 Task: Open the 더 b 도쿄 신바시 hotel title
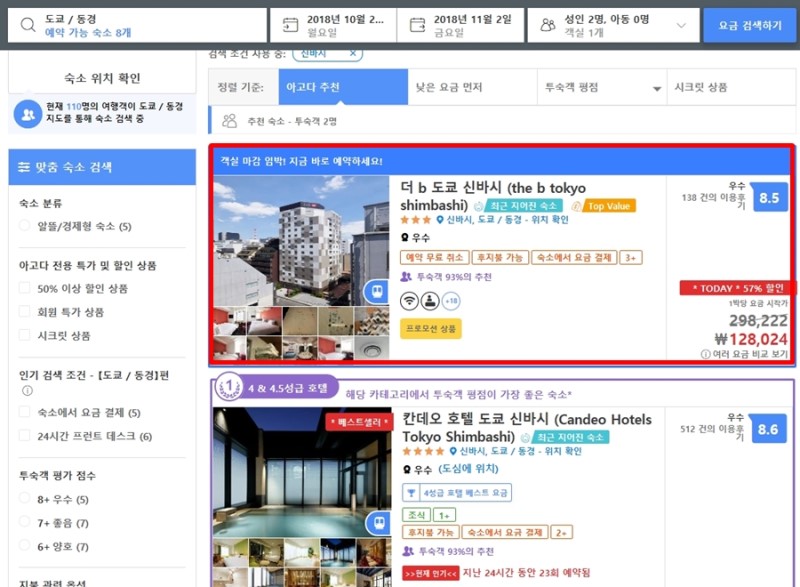(493, 196)
